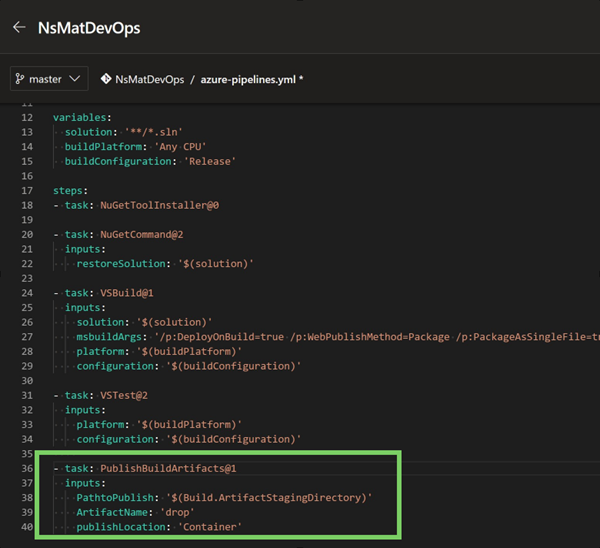The height and width of the screenshot is (548, 600).
Task: Click 'inputs:' on line 25
Action: 85,308
